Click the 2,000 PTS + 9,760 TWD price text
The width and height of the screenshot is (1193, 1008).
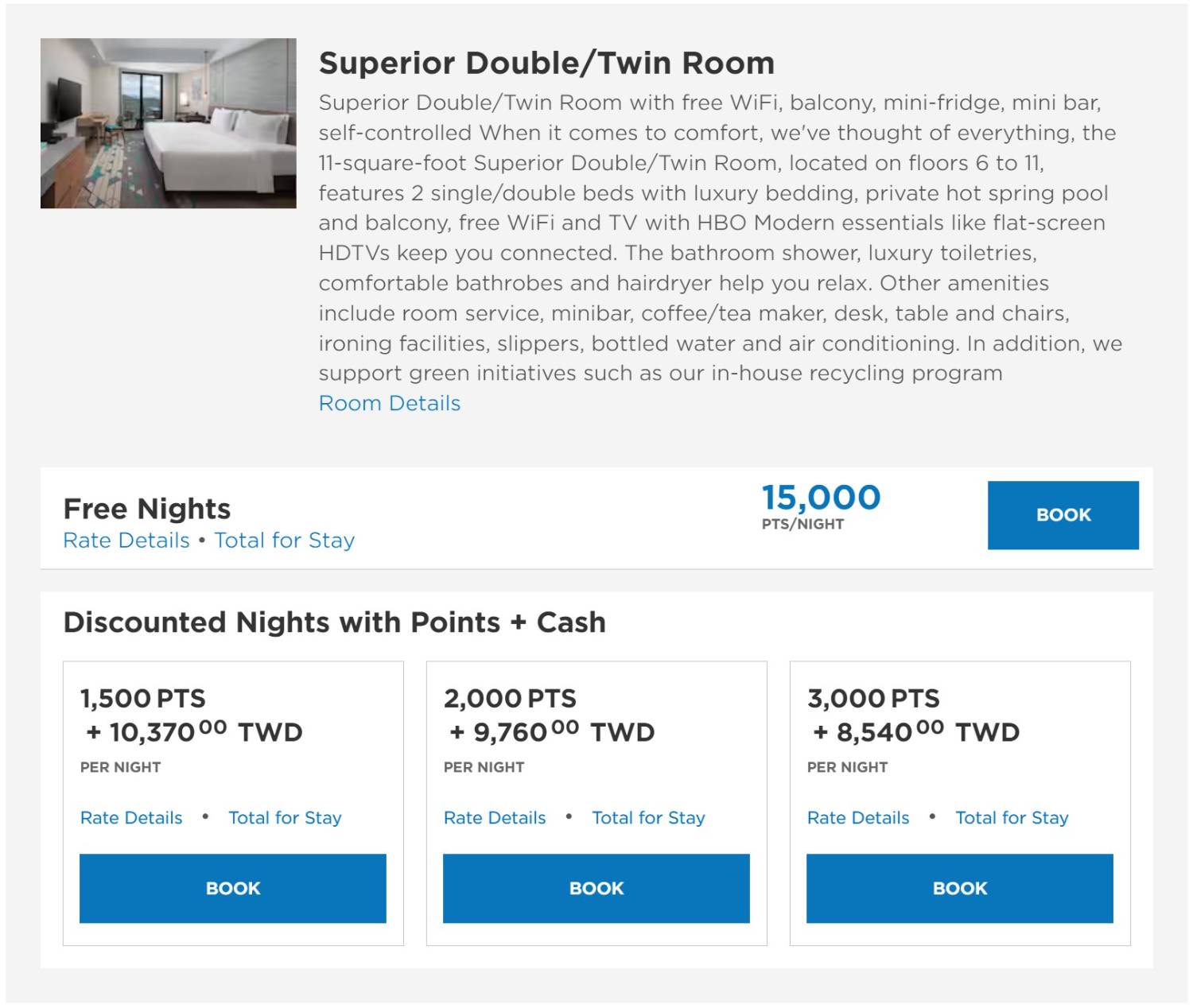pos(549,716)
